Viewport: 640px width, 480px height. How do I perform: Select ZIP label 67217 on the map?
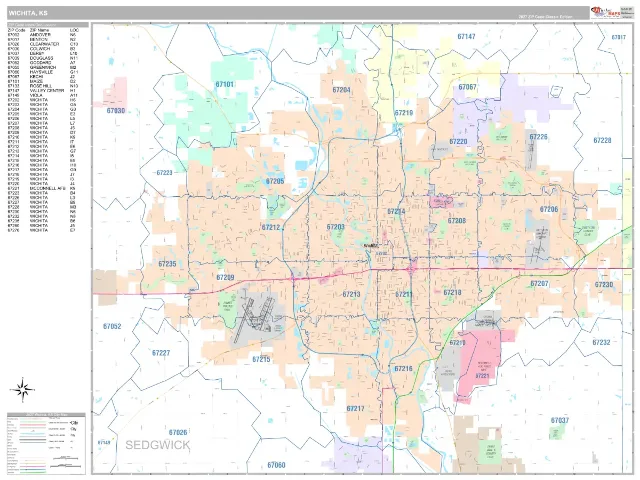click(x=356, y=408)
